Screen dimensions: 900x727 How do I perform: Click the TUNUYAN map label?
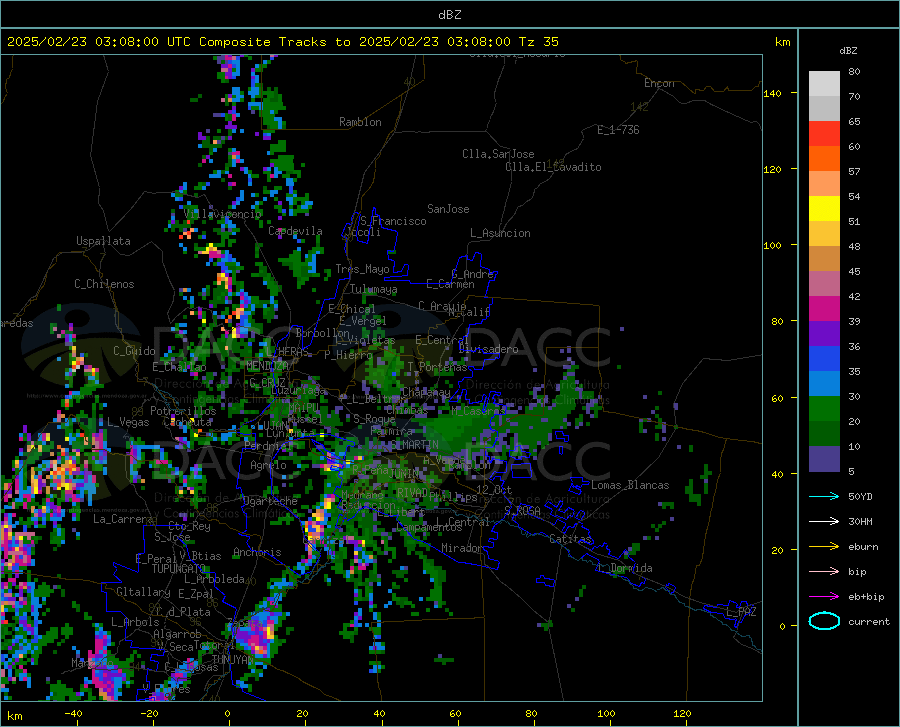coord(233,659)
